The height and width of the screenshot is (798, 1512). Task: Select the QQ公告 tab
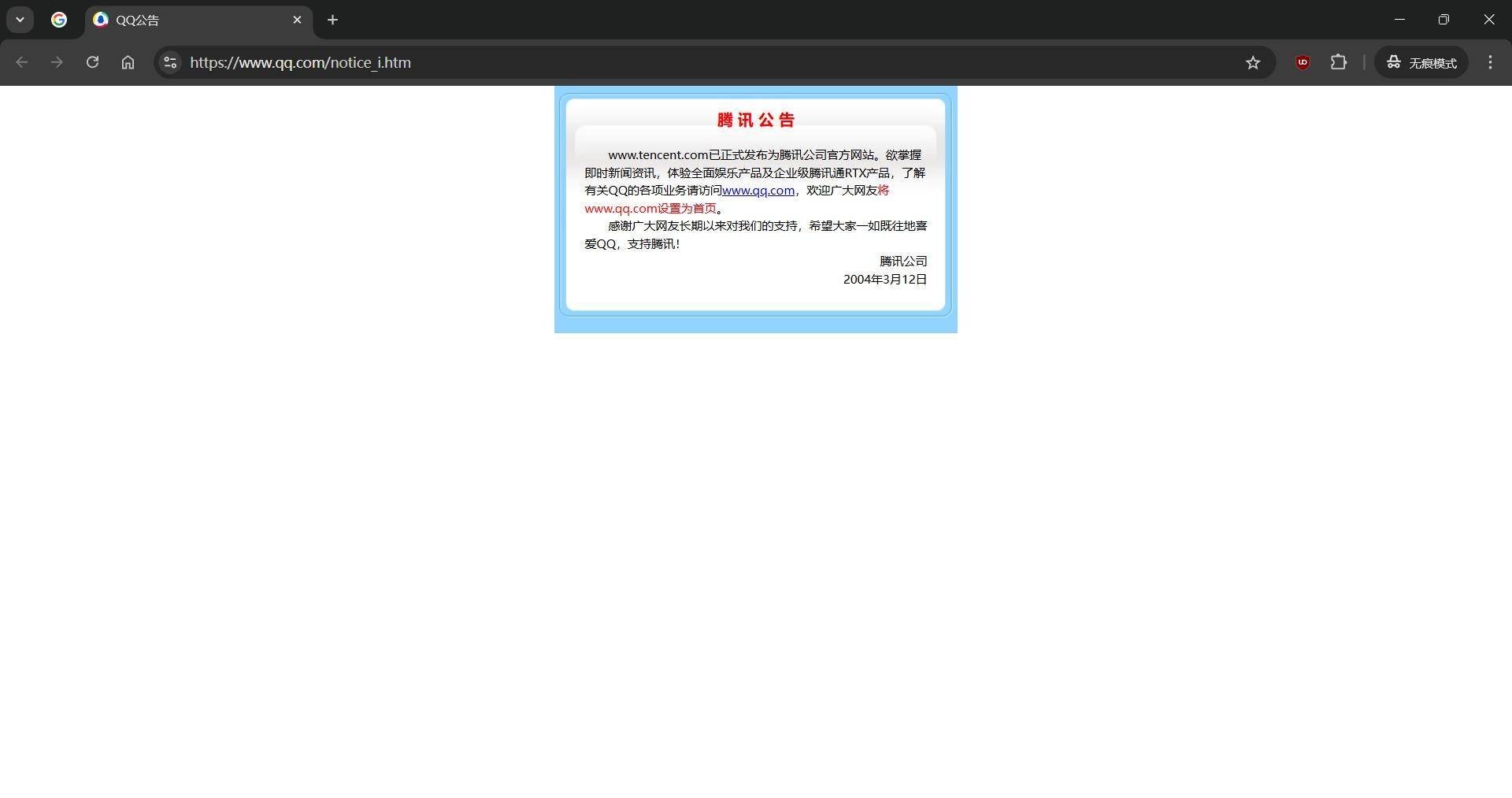coord(198,20)
